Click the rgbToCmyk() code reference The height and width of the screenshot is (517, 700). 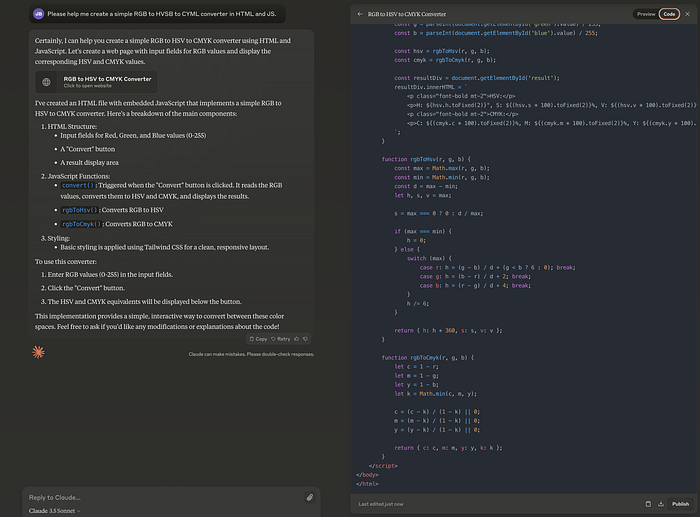coord(81,224)
